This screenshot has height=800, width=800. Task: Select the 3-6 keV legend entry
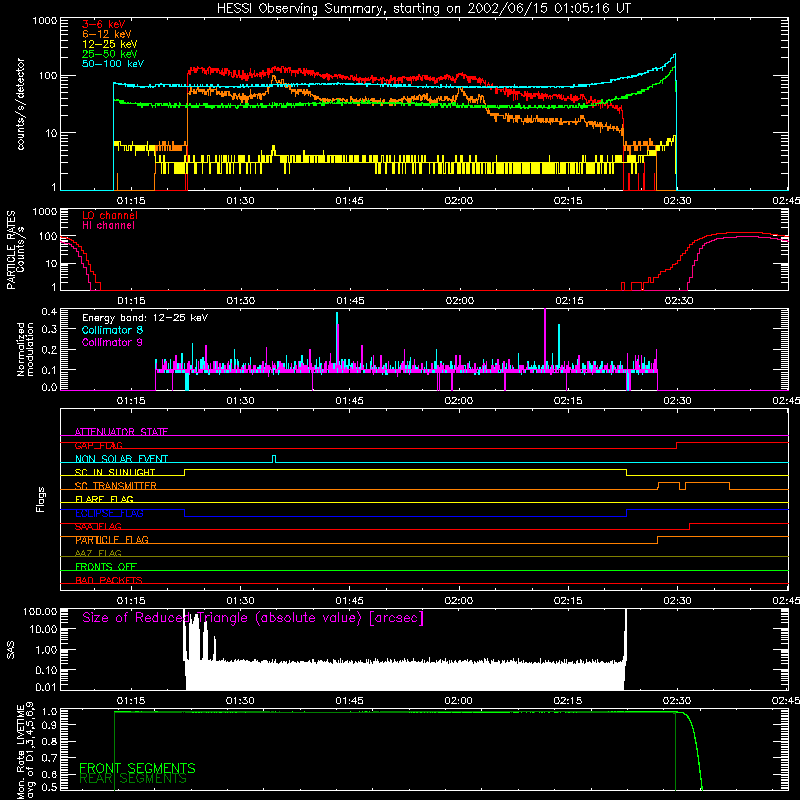pyautogui.click(x=103, y=24)
